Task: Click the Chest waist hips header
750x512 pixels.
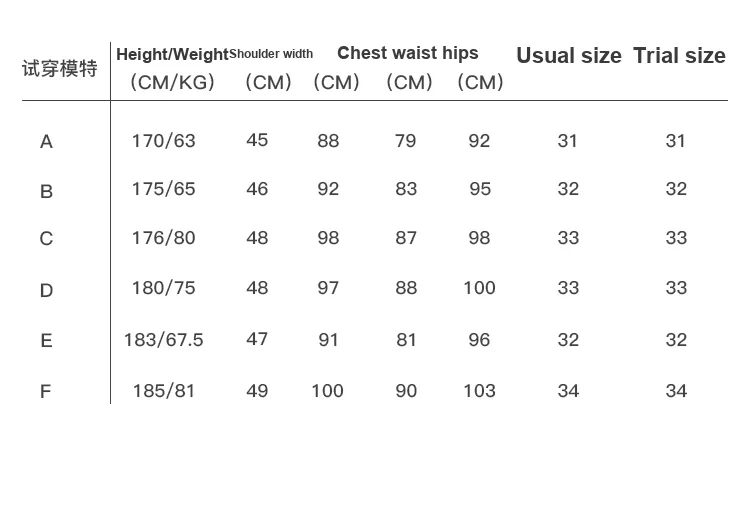Action: tap(408, 53)
